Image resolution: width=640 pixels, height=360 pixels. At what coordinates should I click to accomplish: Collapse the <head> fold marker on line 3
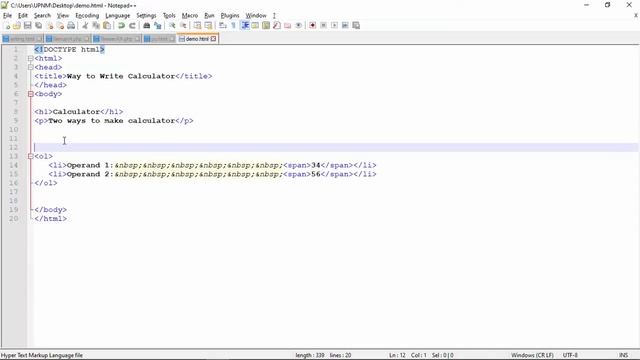[x=31, y=67]
